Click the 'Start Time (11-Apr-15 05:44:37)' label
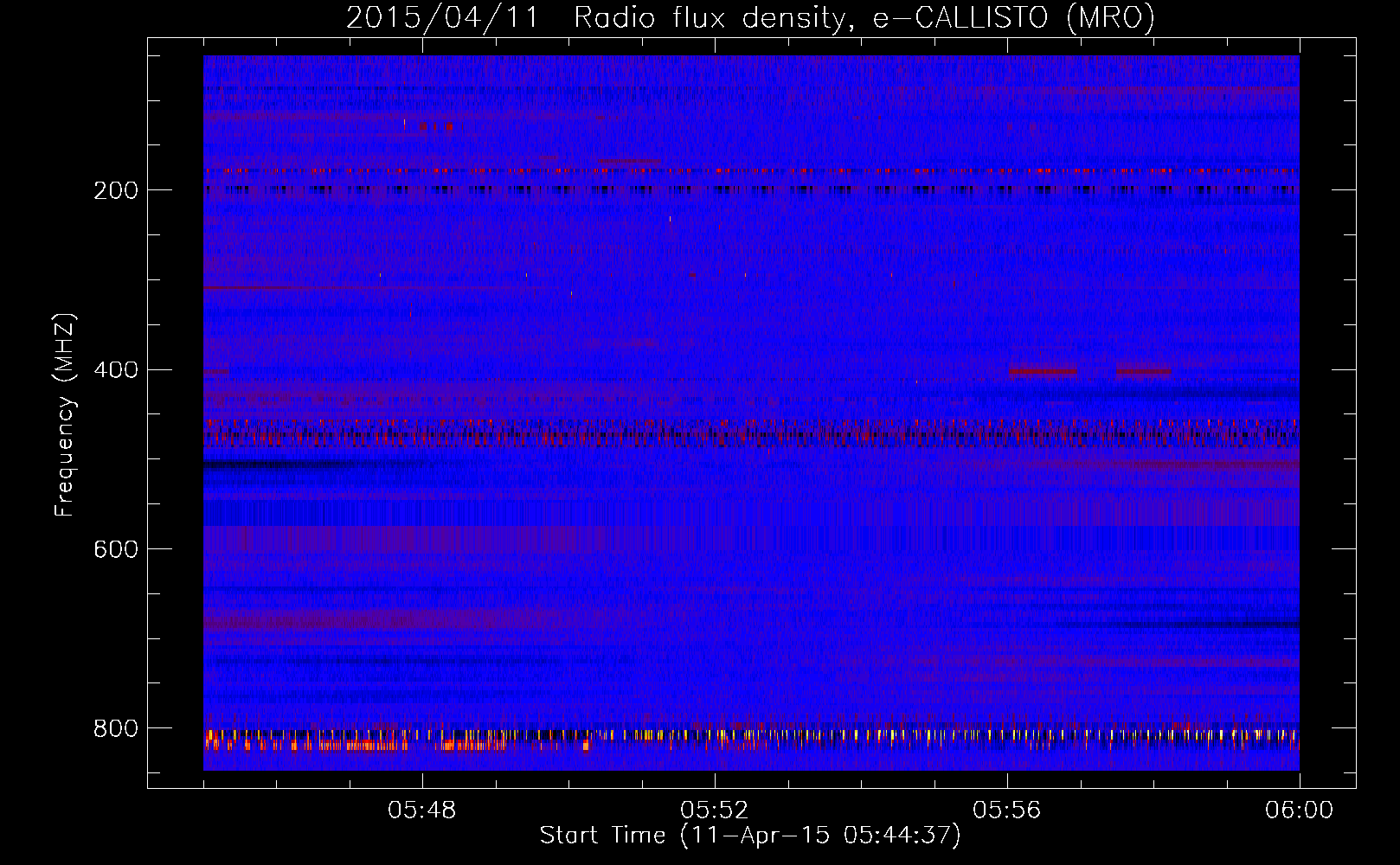This screenshot has width=1400, height=865. point(750,836)
